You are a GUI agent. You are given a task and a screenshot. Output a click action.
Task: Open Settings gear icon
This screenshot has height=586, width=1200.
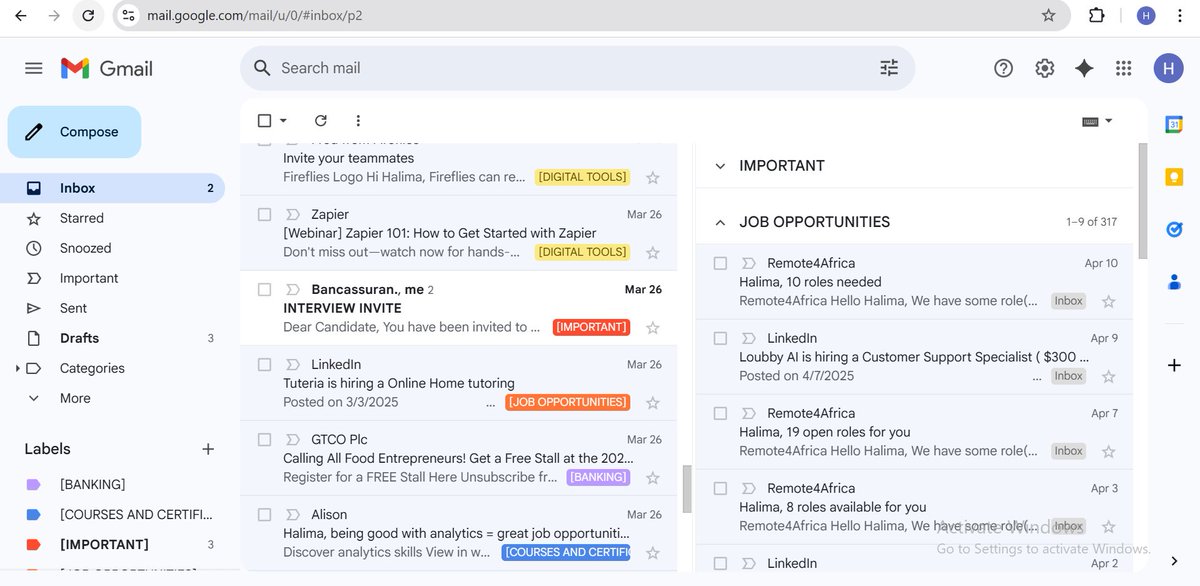1044,68
